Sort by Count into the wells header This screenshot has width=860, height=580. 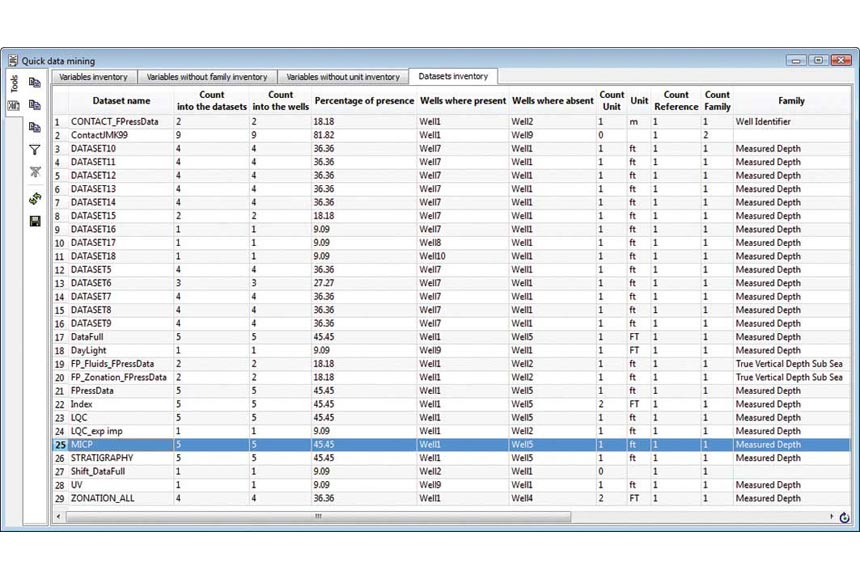click(280, 100)
